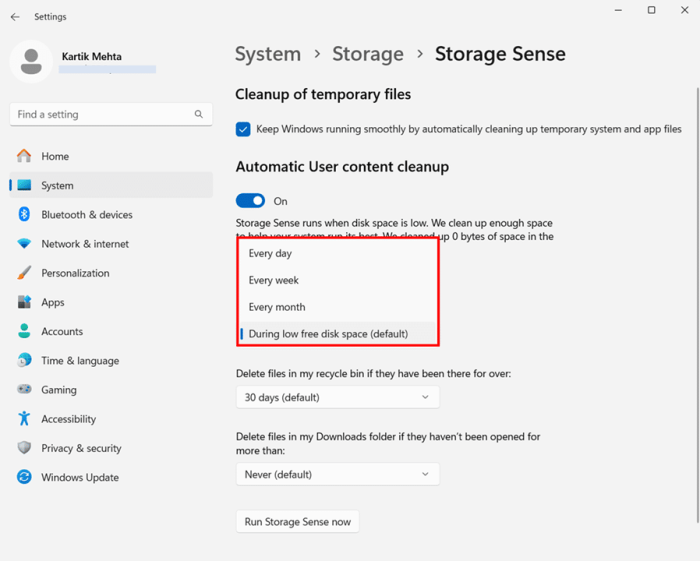
Task: Click the vertical scrollbar on right
Action: (697, 304)
